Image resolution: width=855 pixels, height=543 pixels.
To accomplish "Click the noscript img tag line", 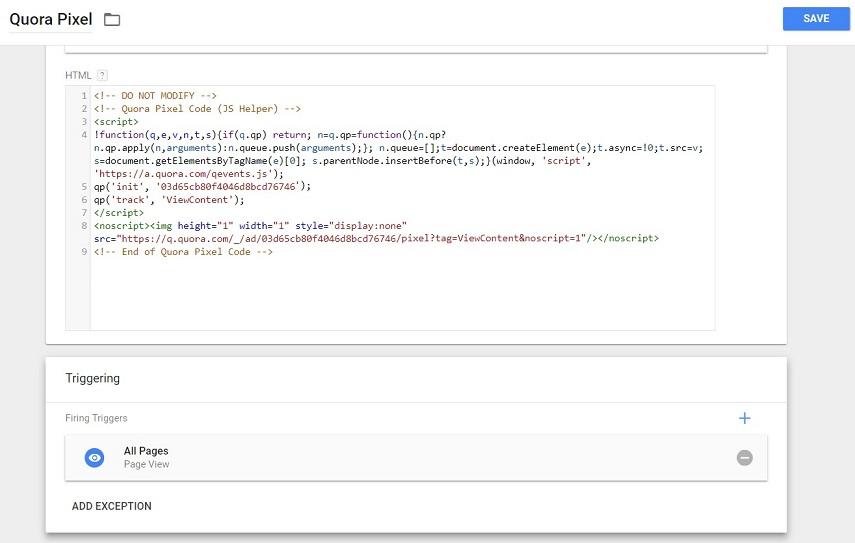I will click(300, 226).
